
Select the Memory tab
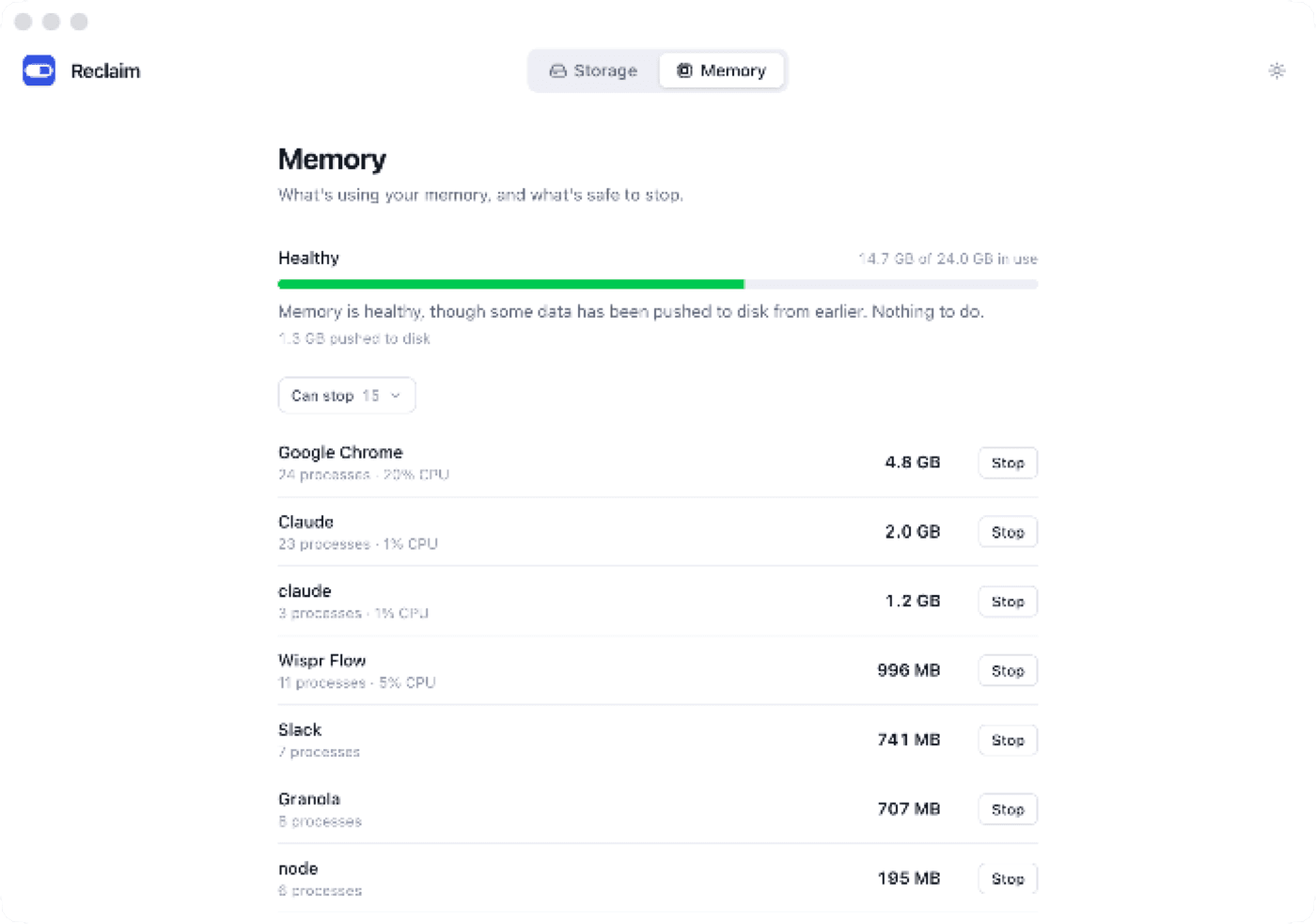[722, 70]
